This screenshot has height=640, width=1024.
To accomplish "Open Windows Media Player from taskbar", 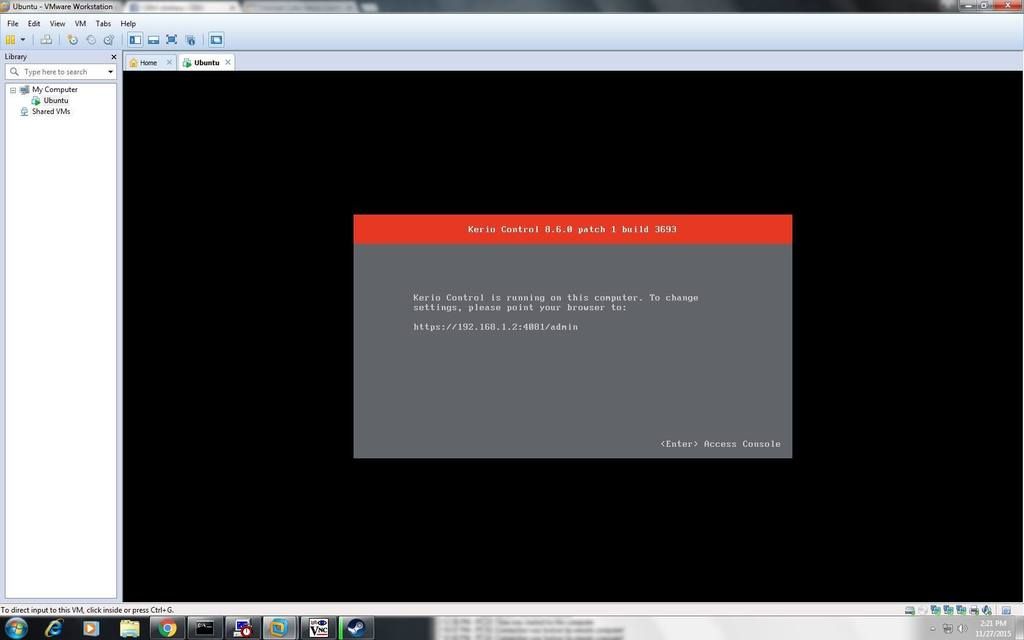I will click(x=91, y=628).
